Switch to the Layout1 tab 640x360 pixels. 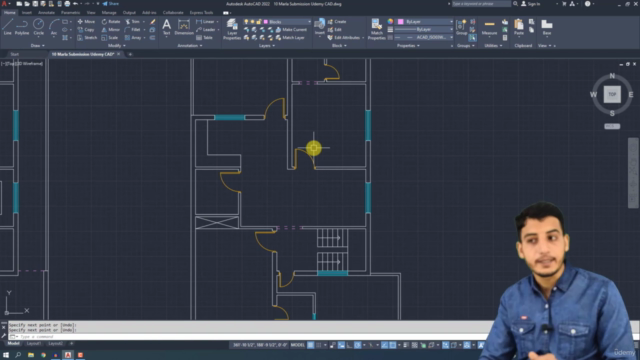tap(34, 344)
